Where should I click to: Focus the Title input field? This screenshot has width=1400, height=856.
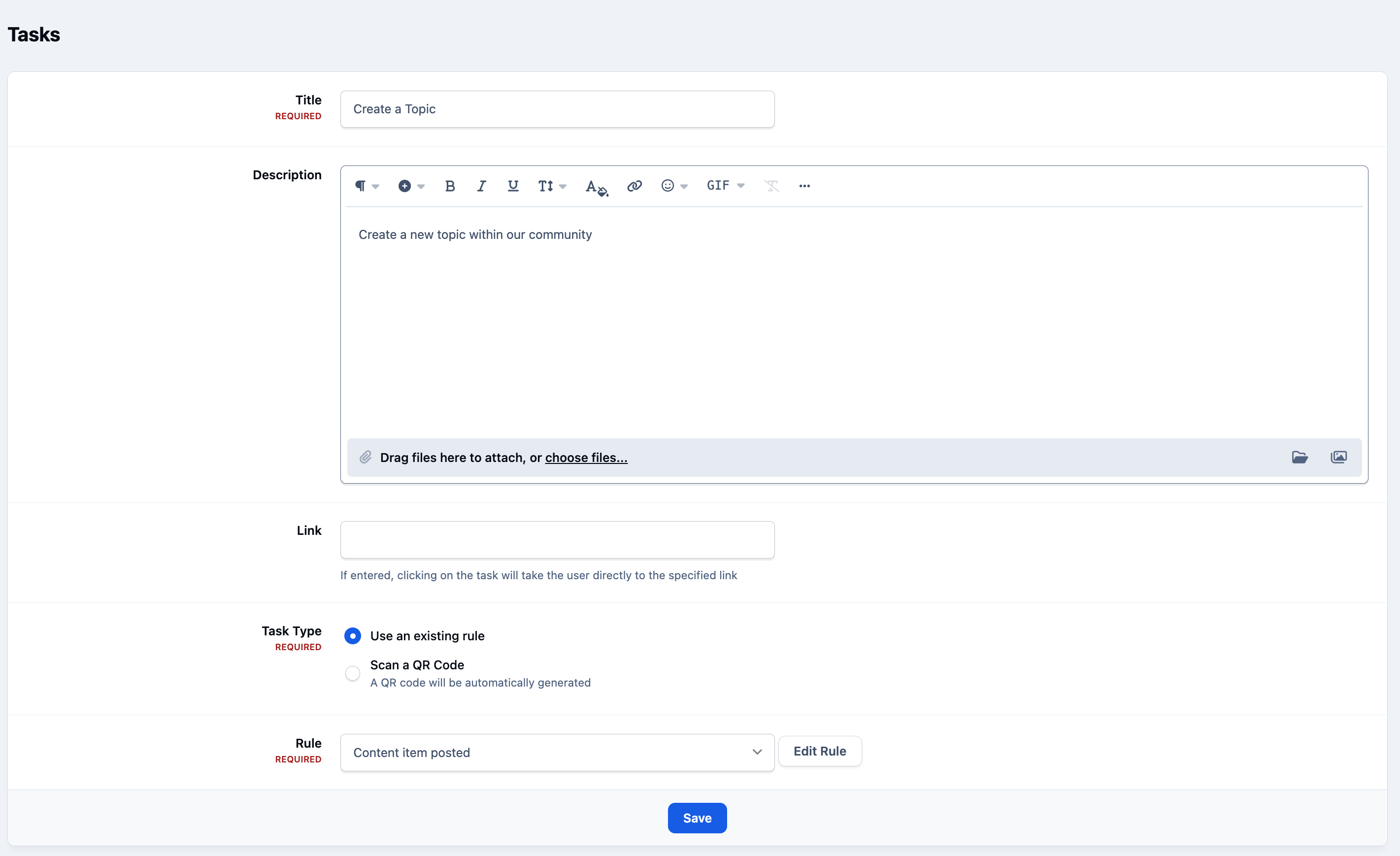tap(557, 109)
